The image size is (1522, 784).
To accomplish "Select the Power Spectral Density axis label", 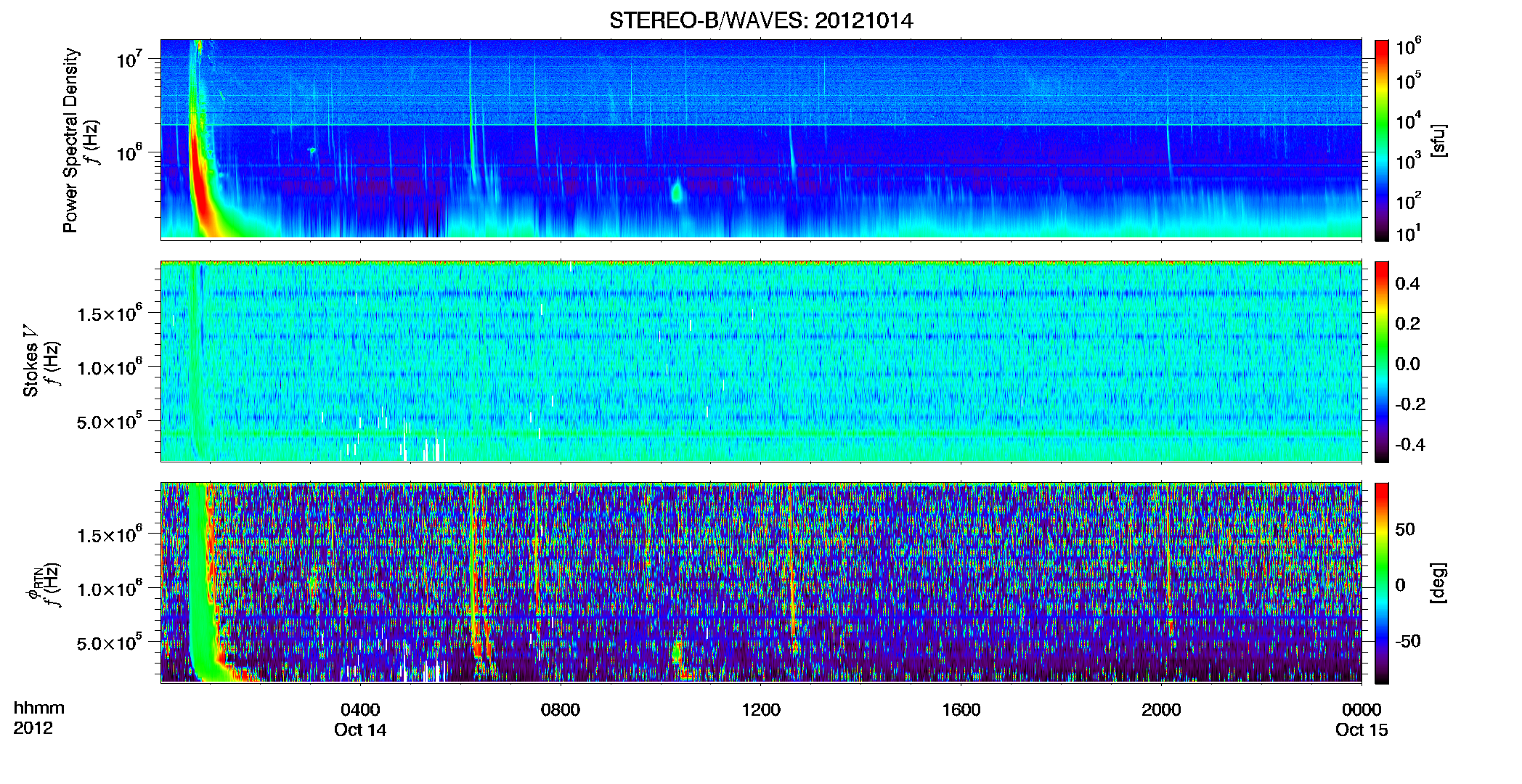I will pos(70,140).
